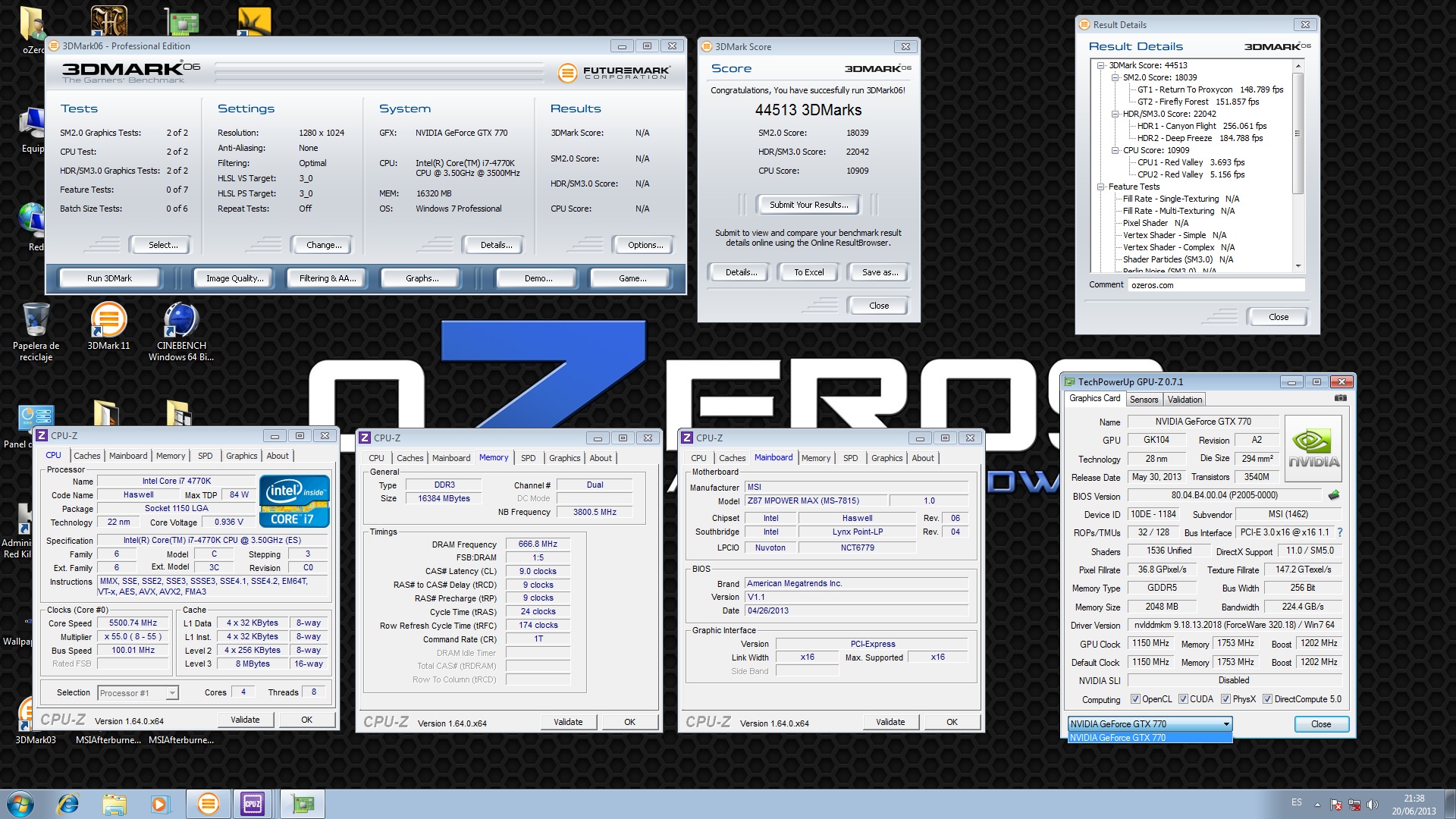1456x819 pixels.
Task: Click the save BIOS icon beside BIOS Version
Action: [1333, 496]
